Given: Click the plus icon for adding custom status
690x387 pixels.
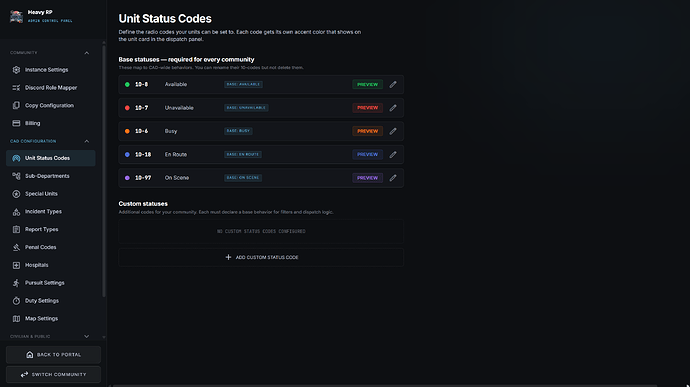Looking at the screenshot, I should (x=228, y=257).
